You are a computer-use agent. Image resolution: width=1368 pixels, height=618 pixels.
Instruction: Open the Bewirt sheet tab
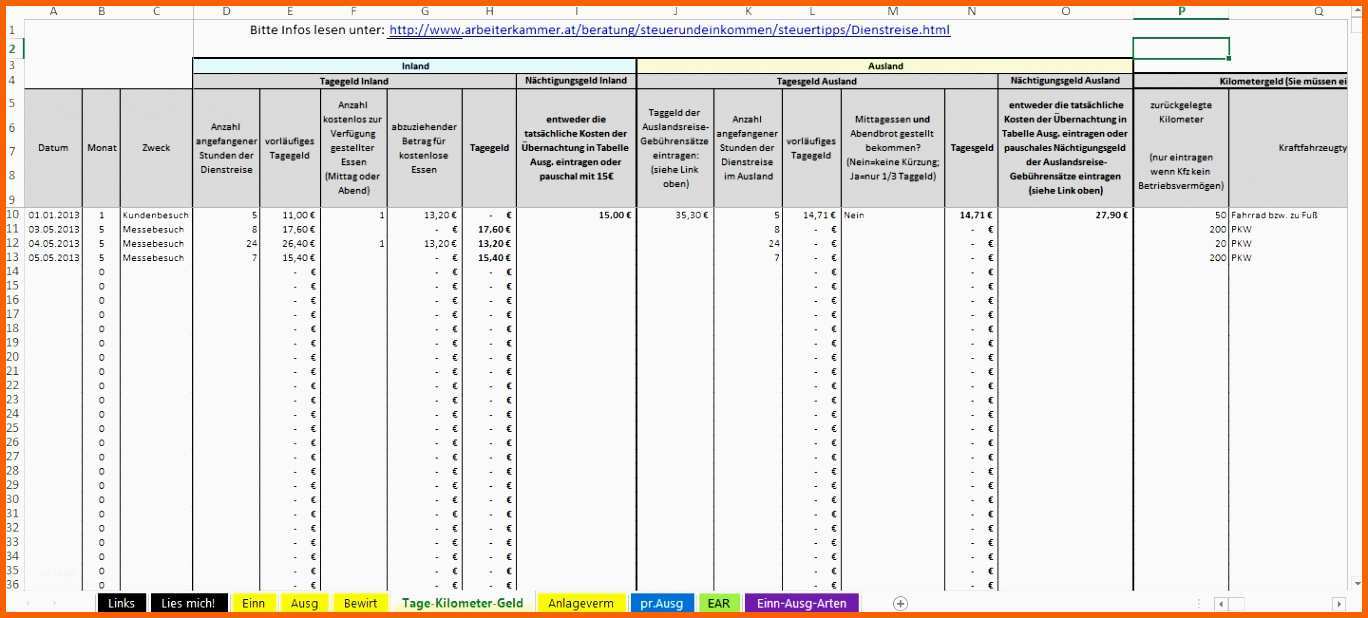tap(360, 603)
